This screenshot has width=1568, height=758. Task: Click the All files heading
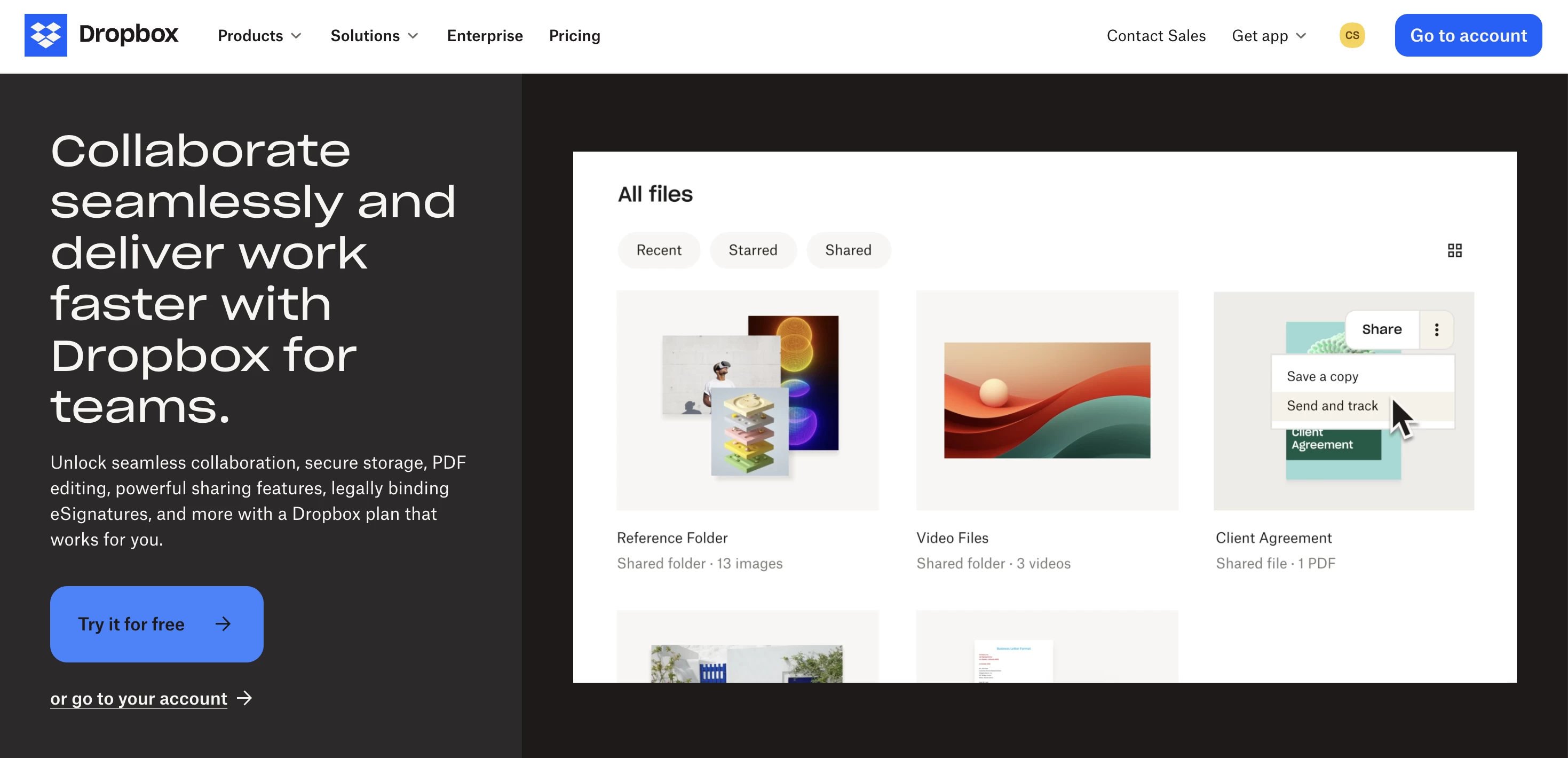click(655, 194)
